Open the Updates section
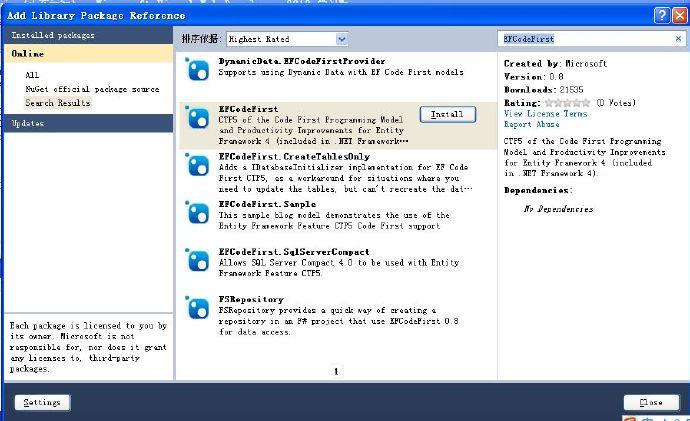Image resolution: width=690 pixels, height=421 pixels. (x=88, y=123)
